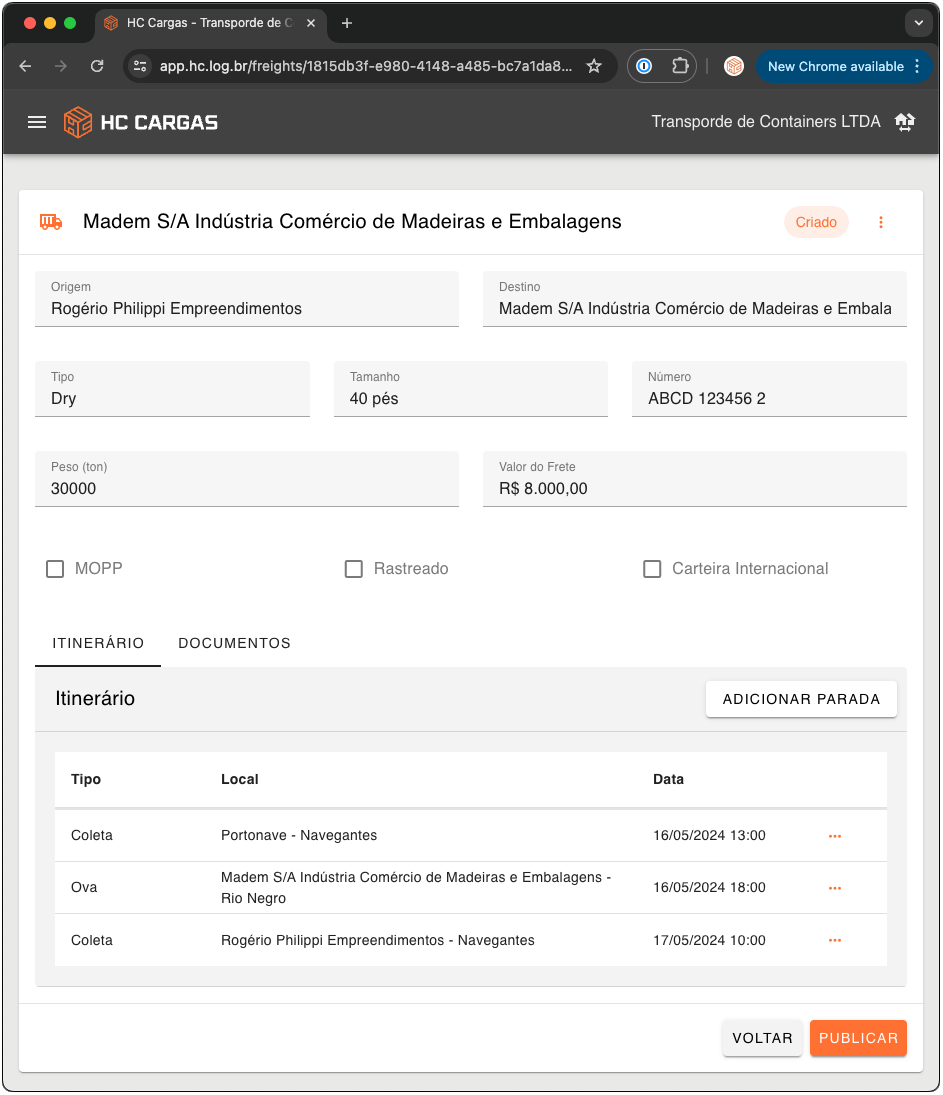Open the Chrome extensions puzzle icon
943x1095 pixels.
[x=680, y=66]
